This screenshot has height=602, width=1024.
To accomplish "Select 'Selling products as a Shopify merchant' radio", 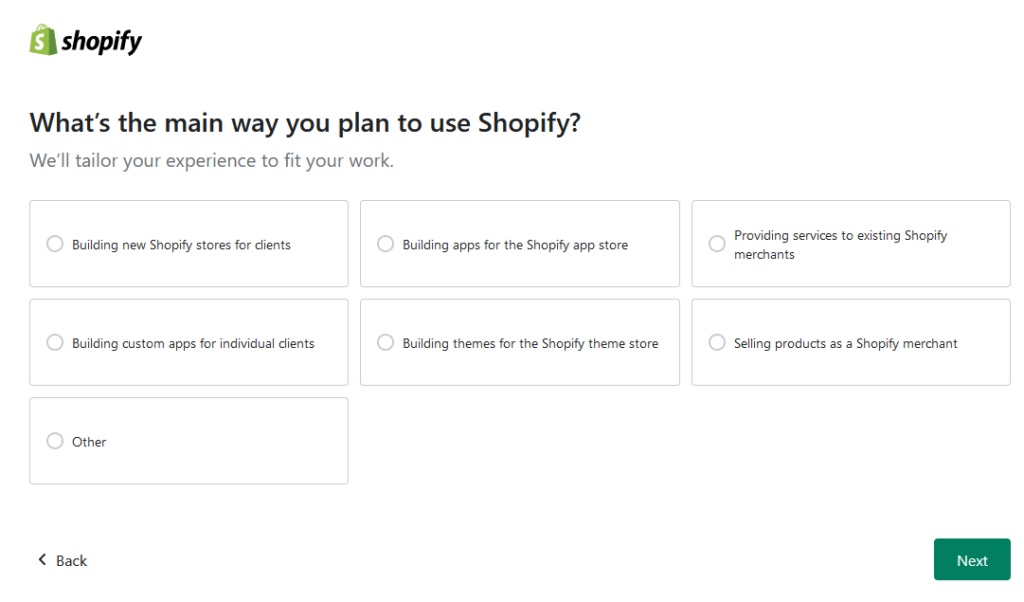I will pyautogui.click(x=717, y=343).
